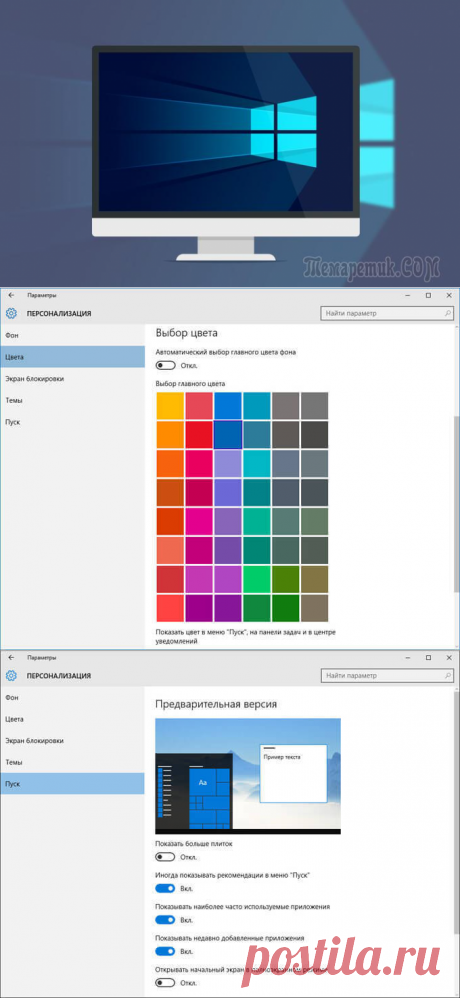460x998 pixels.
Task: Disable showing most used applications switch
Action: click(165, 919)
